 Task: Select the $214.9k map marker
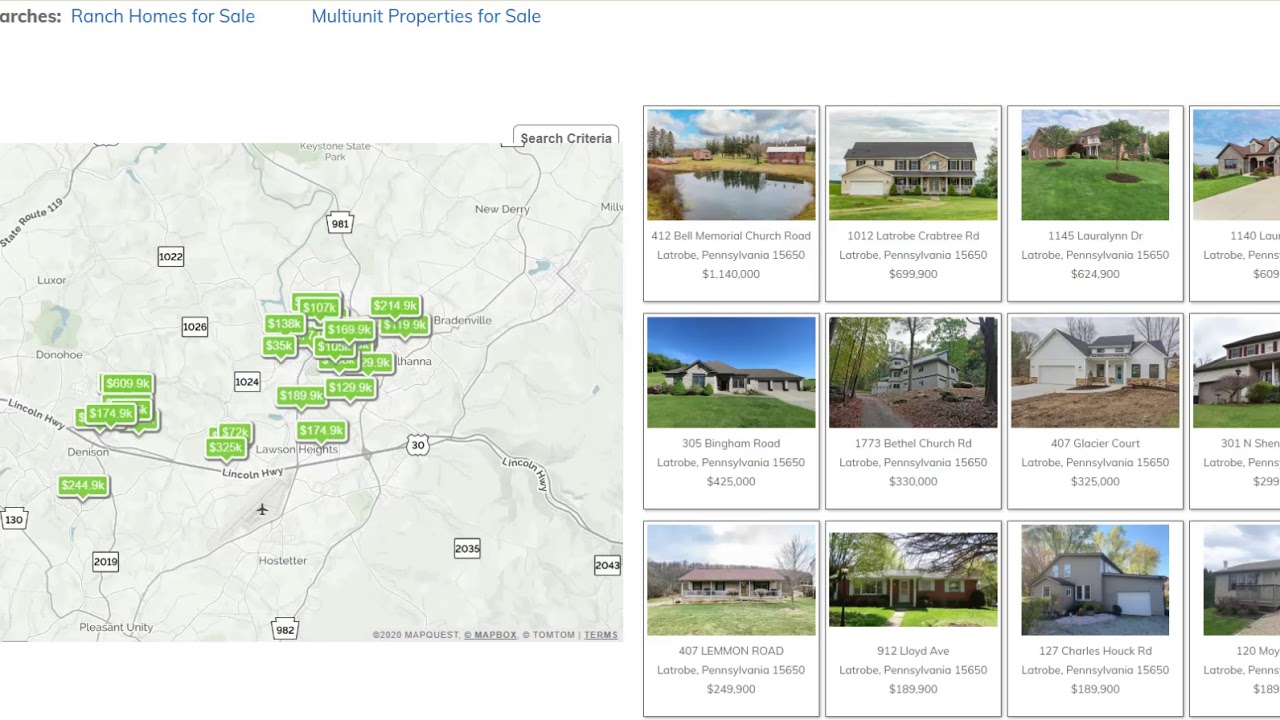pos(394,306)
